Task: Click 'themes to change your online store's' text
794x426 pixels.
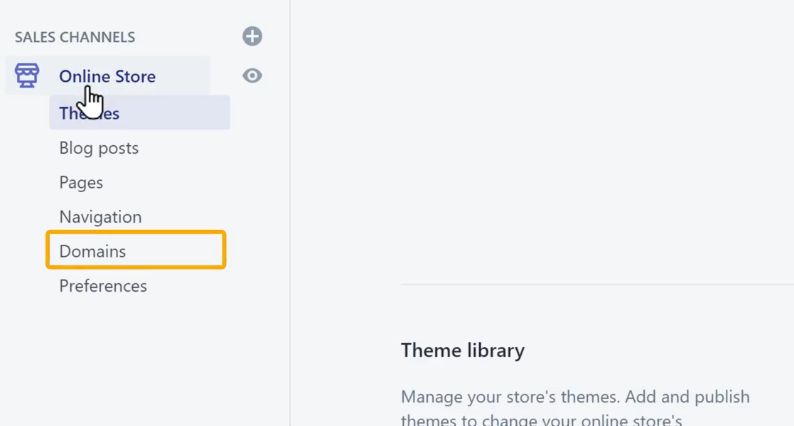Action: pos(541,420)
